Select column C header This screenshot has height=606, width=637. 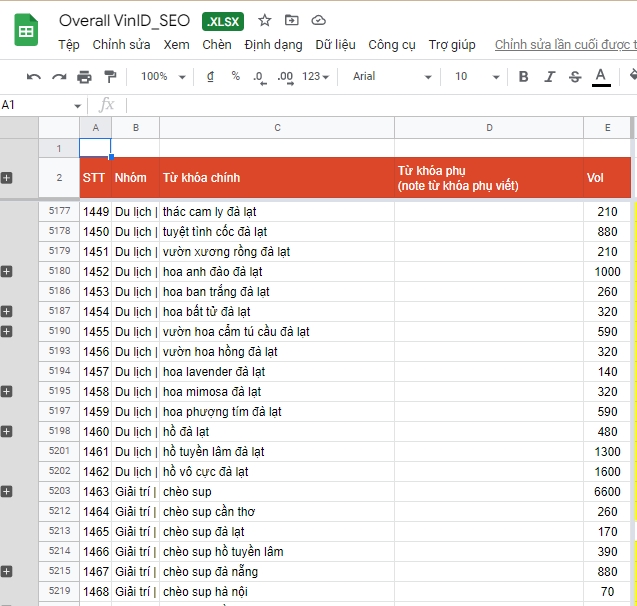tap(277, 128)
